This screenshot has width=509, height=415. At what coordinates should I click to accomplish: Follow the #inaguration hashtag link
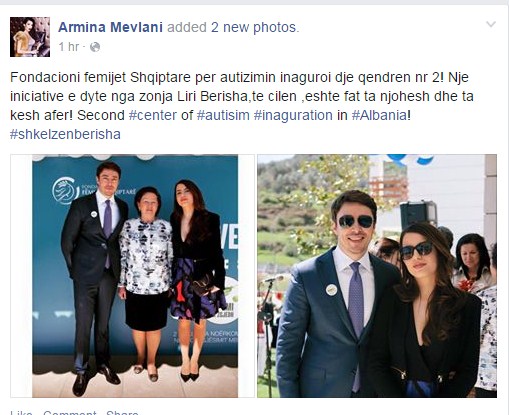[x=293, y=115]
